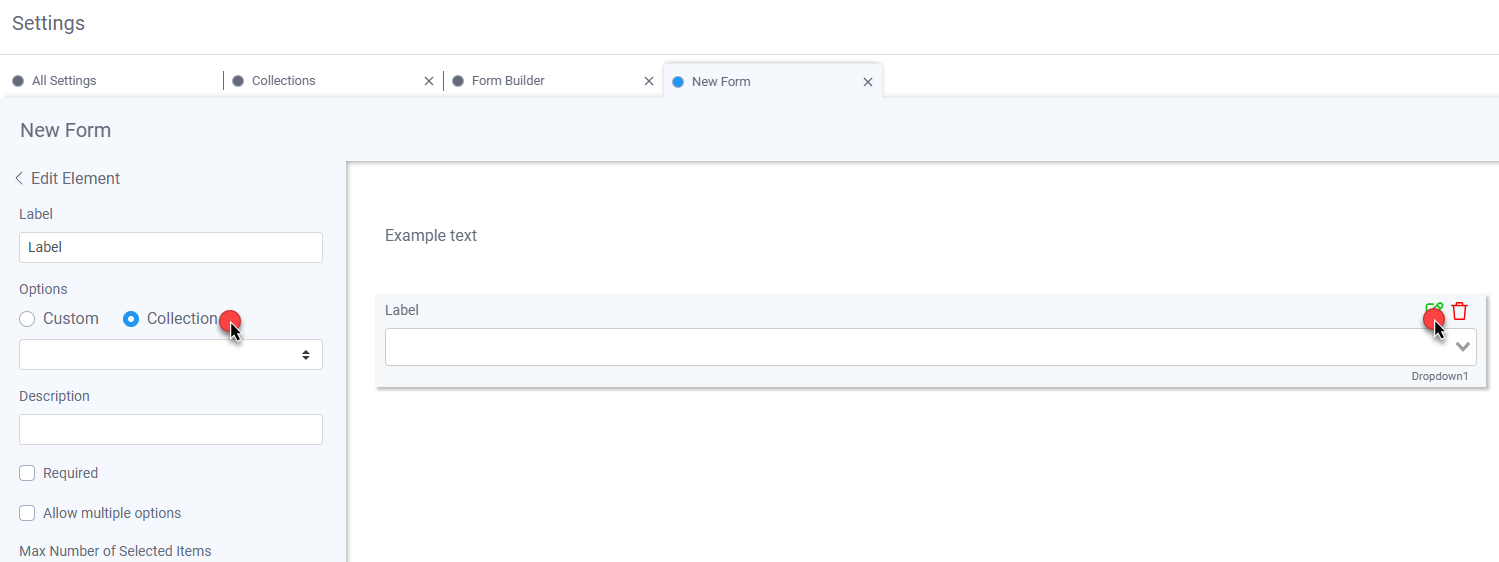Click the Label caption in form preview

[x=402, y=310]
